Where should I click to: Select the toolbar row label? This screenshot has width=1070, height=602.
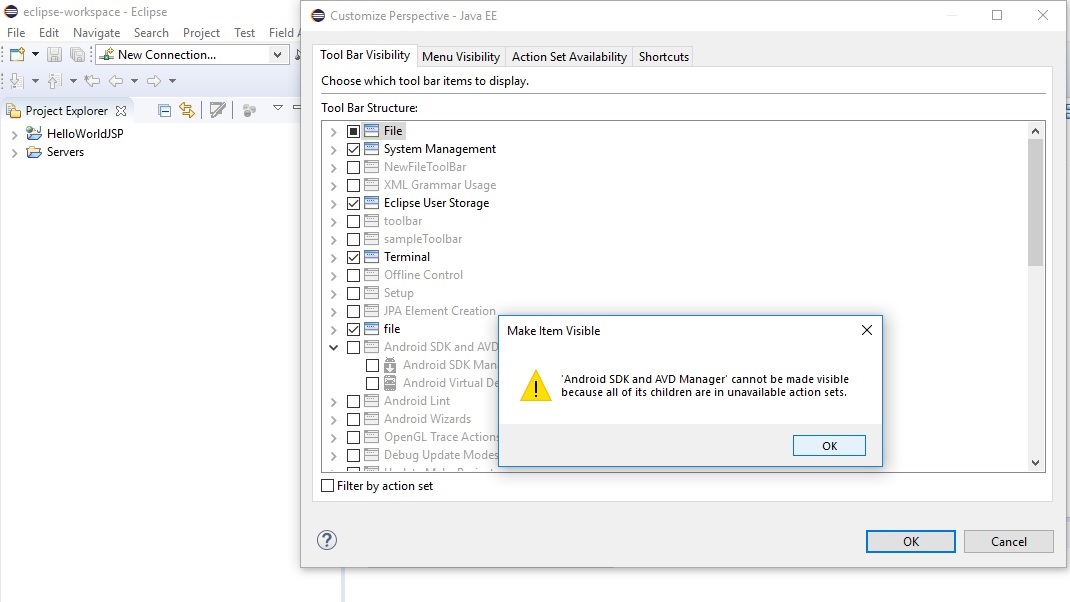point(403,221)
